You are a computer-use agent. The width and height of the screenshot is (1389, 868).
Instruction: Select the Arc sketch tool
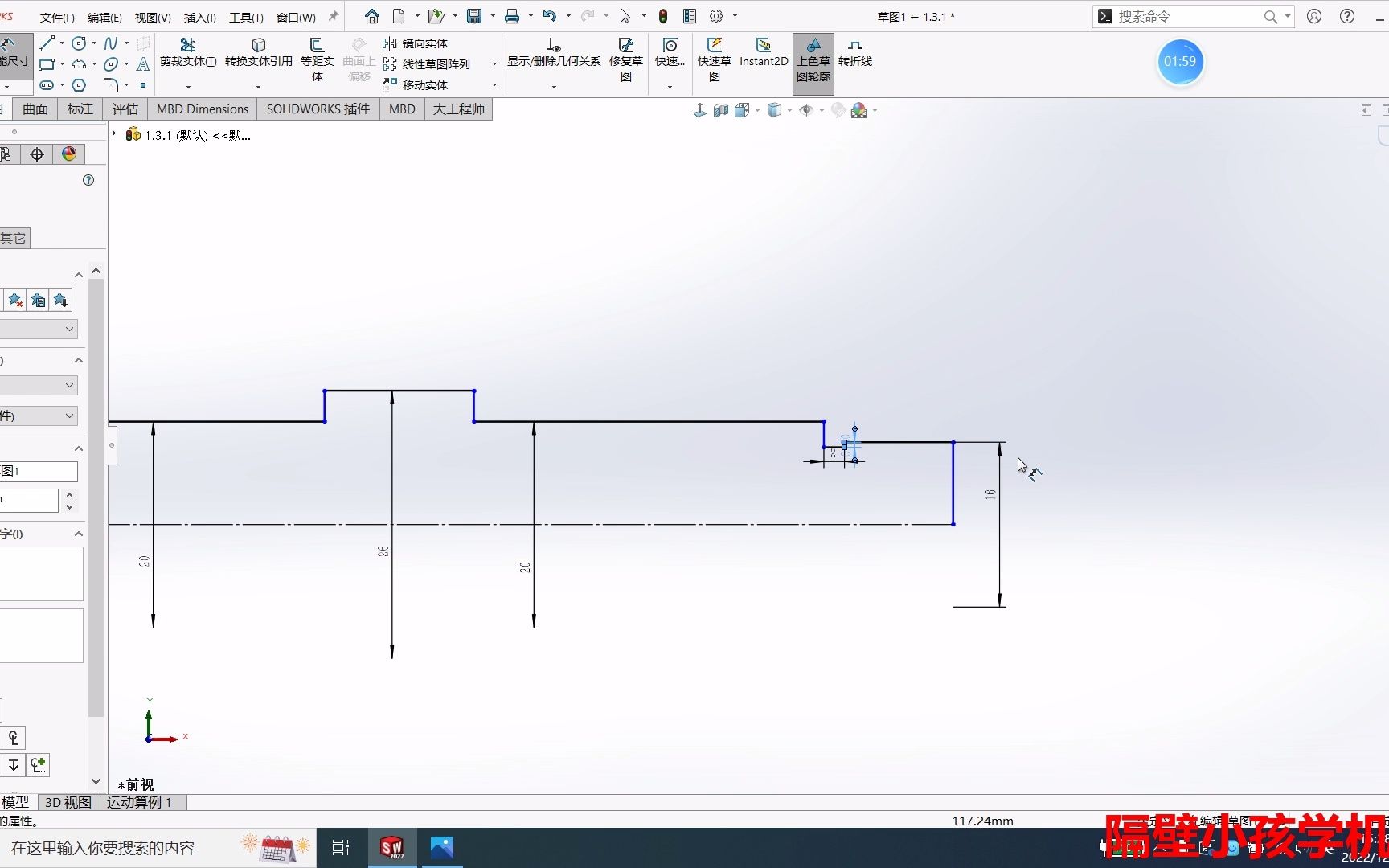tap(79, 64)
